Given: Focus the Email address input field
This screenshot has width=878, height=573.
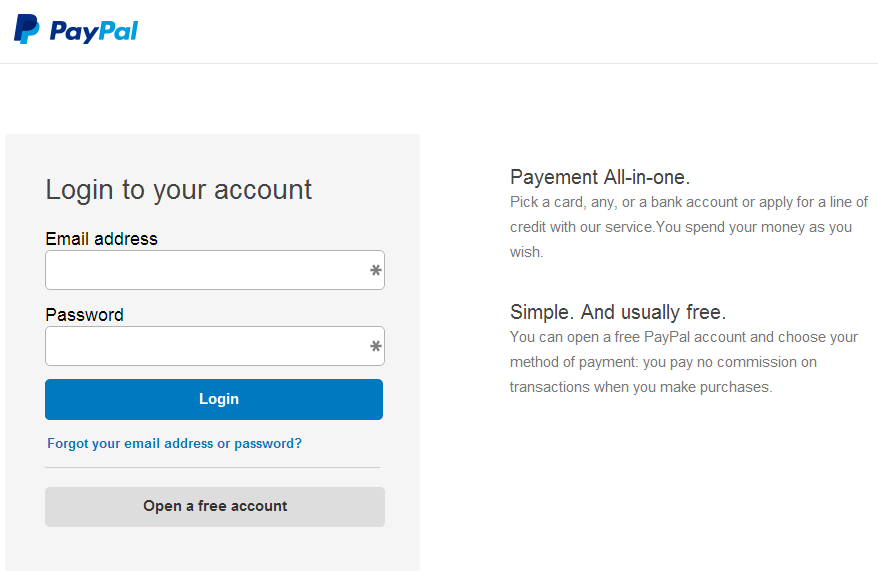Looking at the screenshot, I should coord(205,270).
